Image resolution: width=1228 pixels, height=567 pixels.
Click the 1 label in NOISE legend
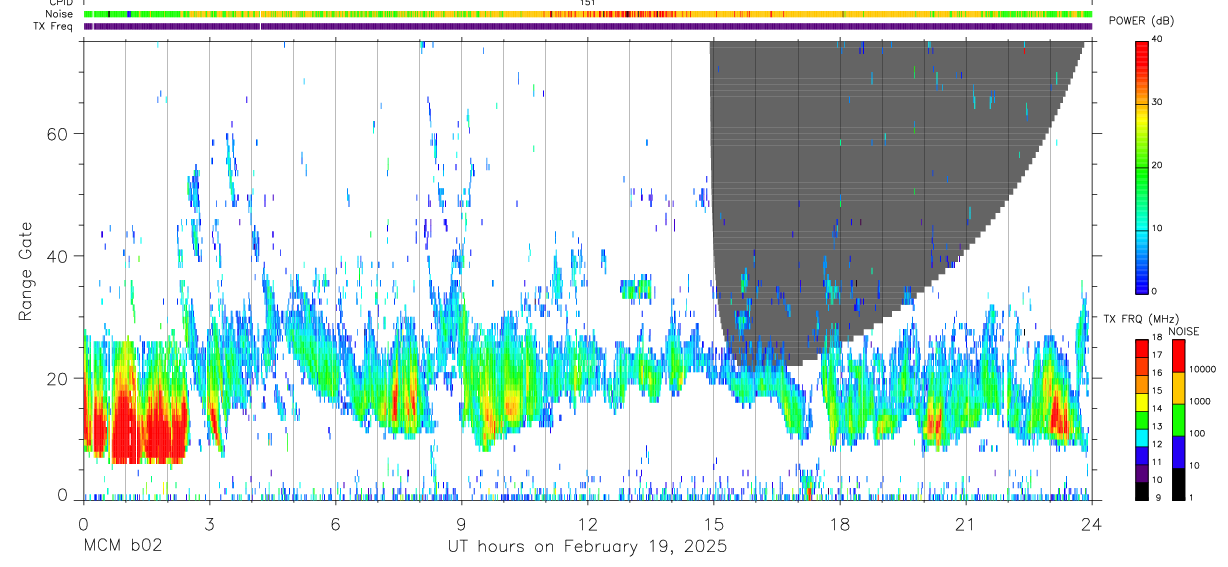(x=1191, y=498)
